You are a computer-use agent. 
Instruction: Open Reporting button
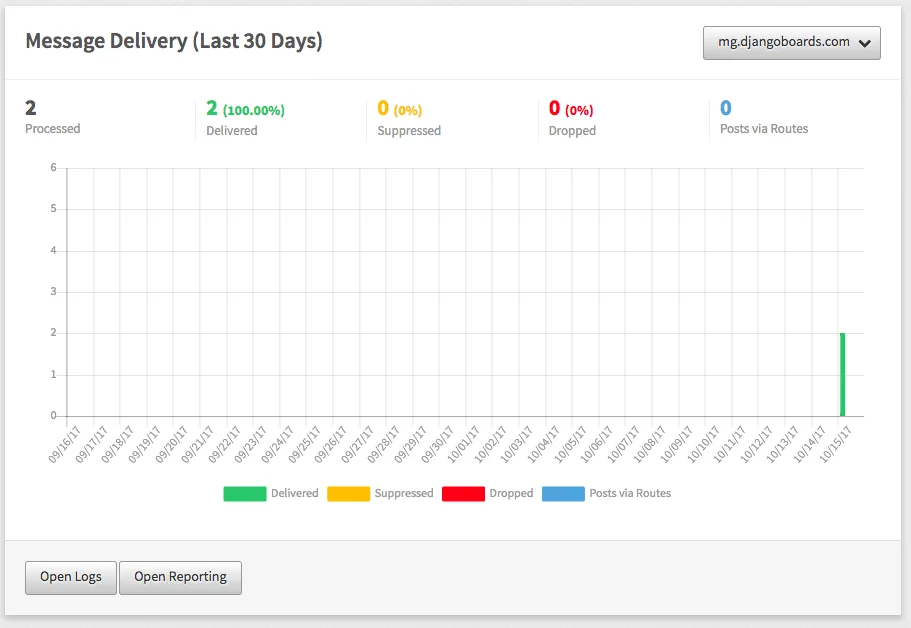click(x=180, y=577)
